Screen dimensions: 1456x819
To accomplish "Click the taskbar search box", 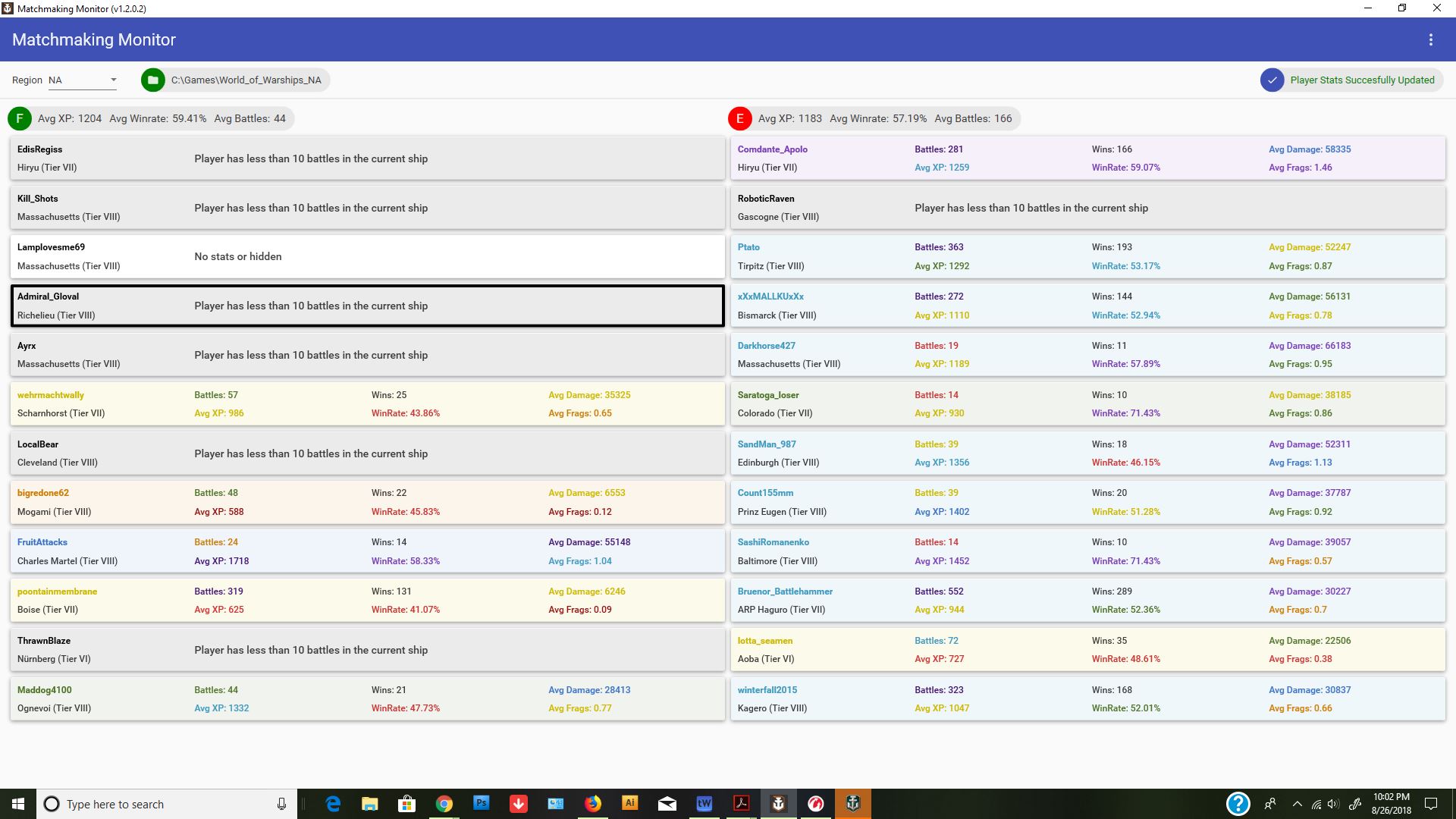I will pos(167,804).
